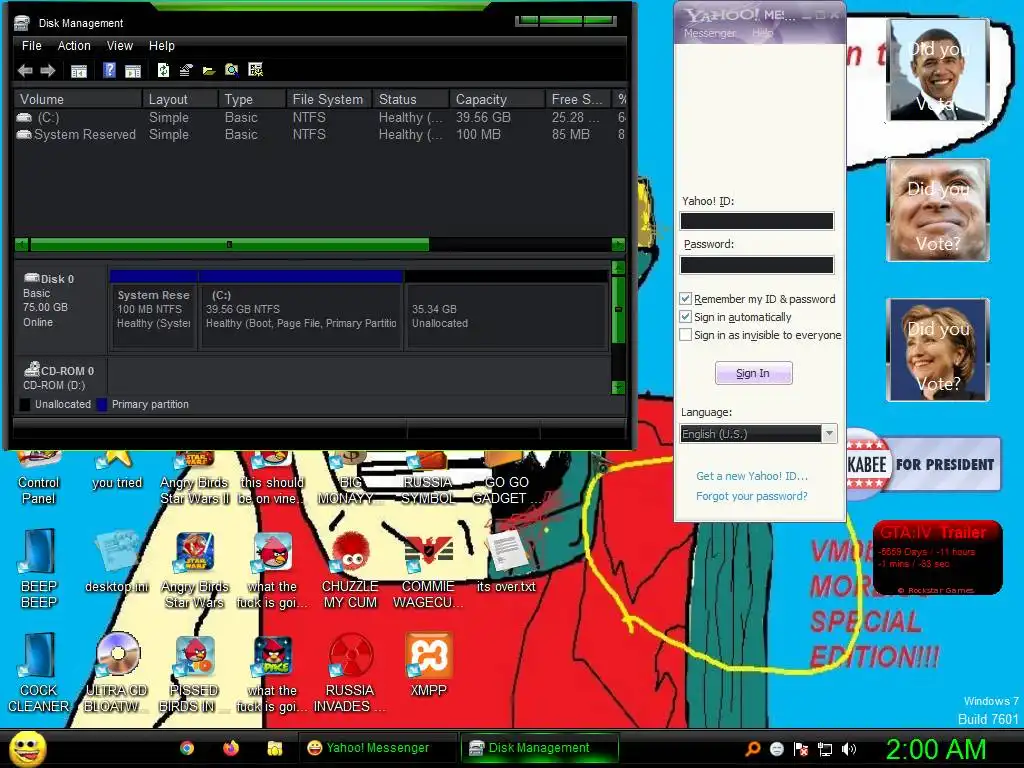1024x768 pixels.
Task: Click the Properties toolbar icon with hand
Action: (186, 70)
